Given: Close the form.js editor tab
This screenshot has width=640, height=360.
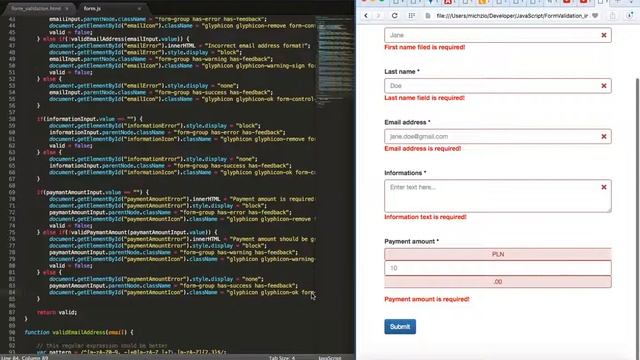Looking at the screenshot, I should click(139, 8).
